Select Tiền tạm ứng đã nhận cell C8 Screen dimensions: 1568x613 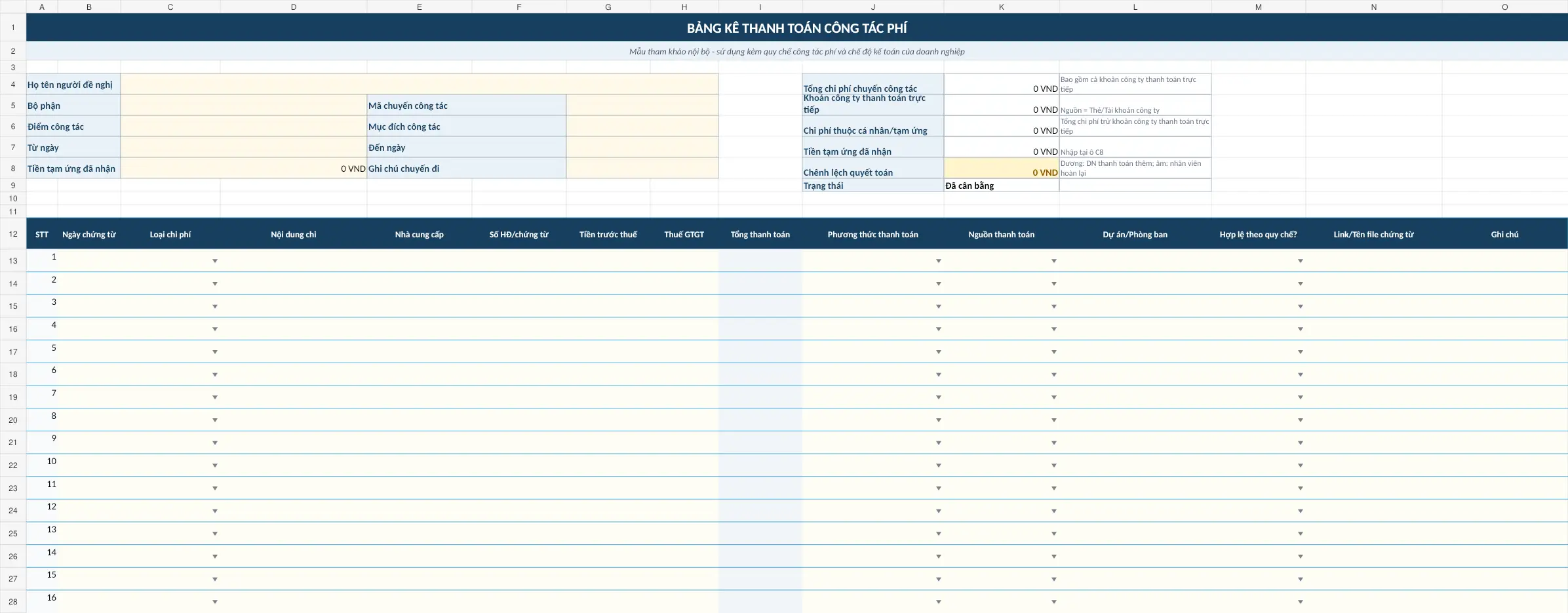click(x=244, y=168)
